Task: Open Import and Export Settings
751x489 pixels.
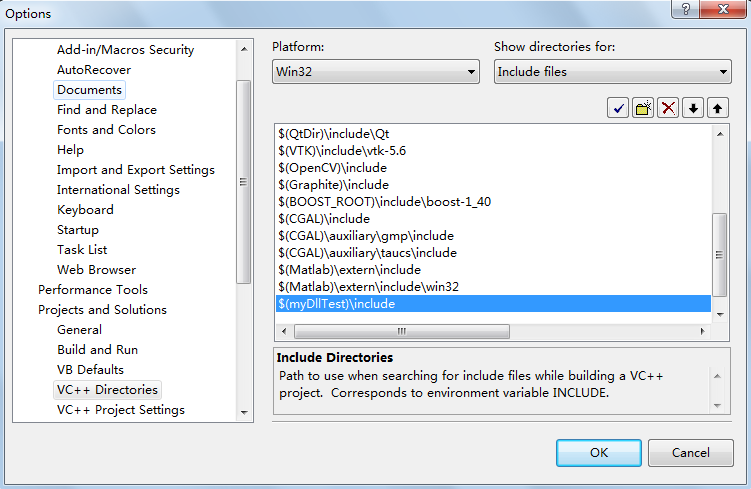Action: coord(136,170)
